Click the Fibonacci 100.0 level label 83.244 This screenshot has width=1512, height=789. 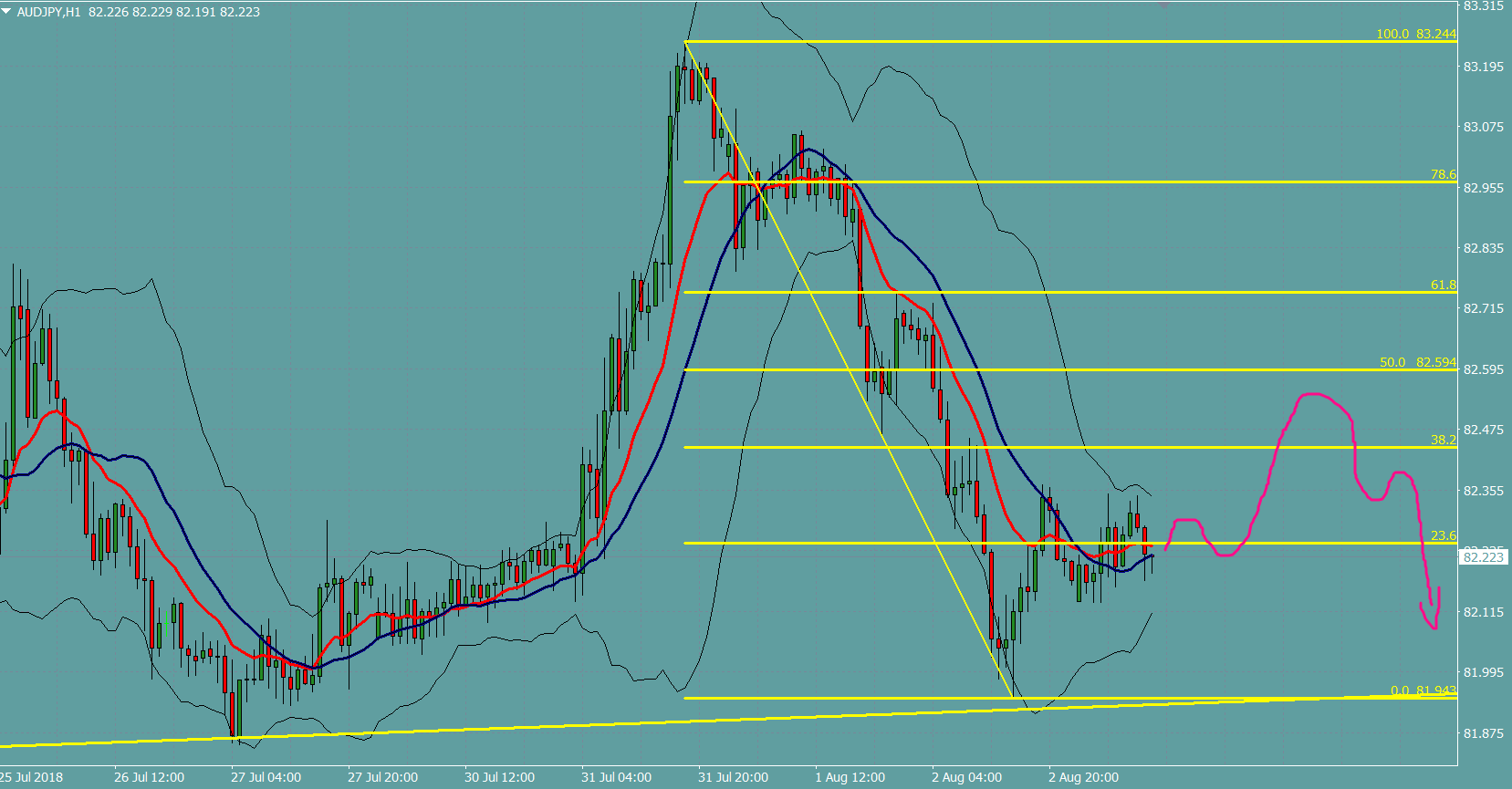1415,34
